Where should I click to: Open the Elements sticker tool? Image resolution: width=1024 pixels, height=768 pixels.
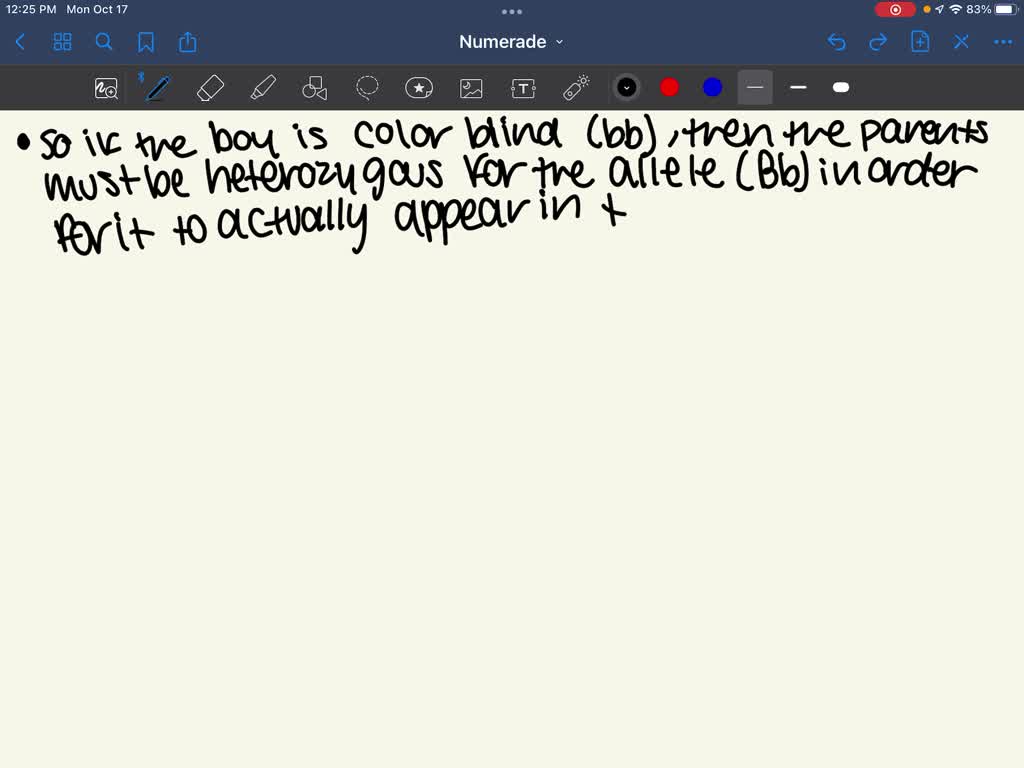(419, 88)
